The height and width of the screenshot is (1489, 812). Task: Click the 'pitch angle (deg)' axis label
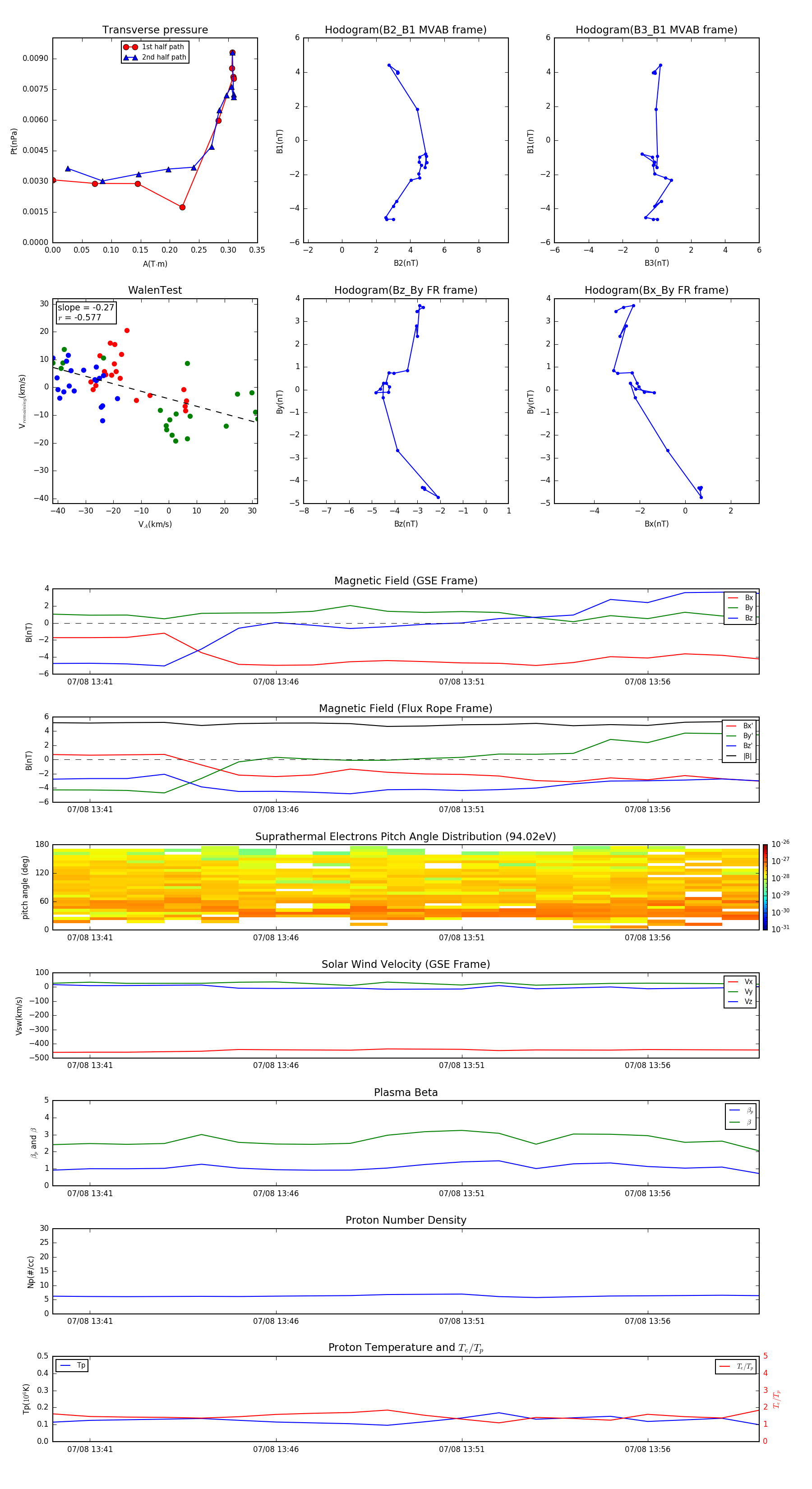[25, 887]
